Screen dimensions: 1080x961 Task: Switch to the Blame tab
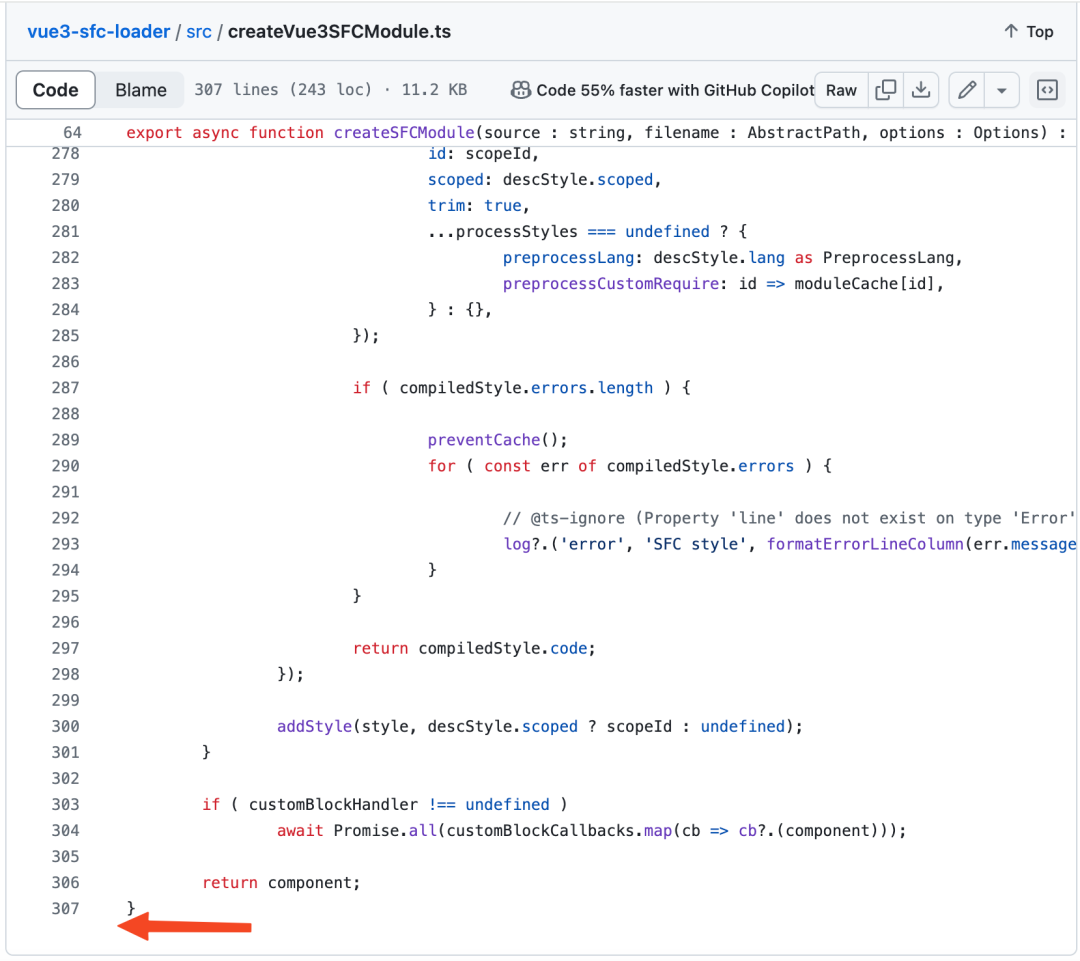tap(139, 89)
